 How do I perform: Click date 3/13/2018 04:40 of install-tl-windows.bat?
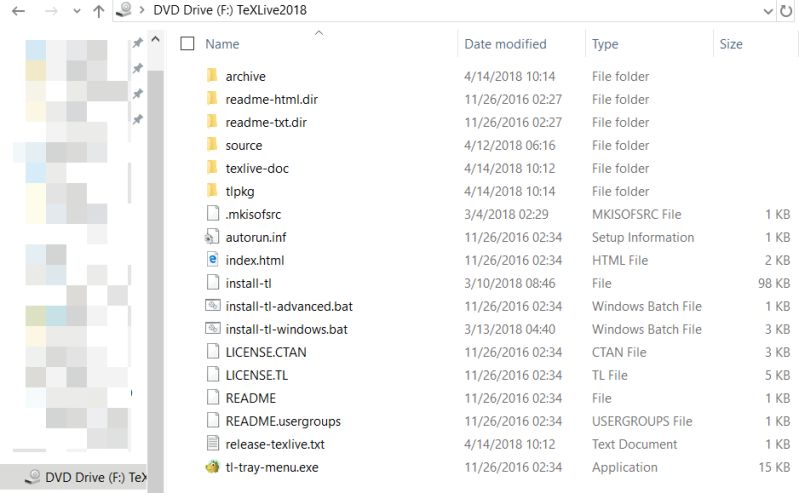coord(510,329)
